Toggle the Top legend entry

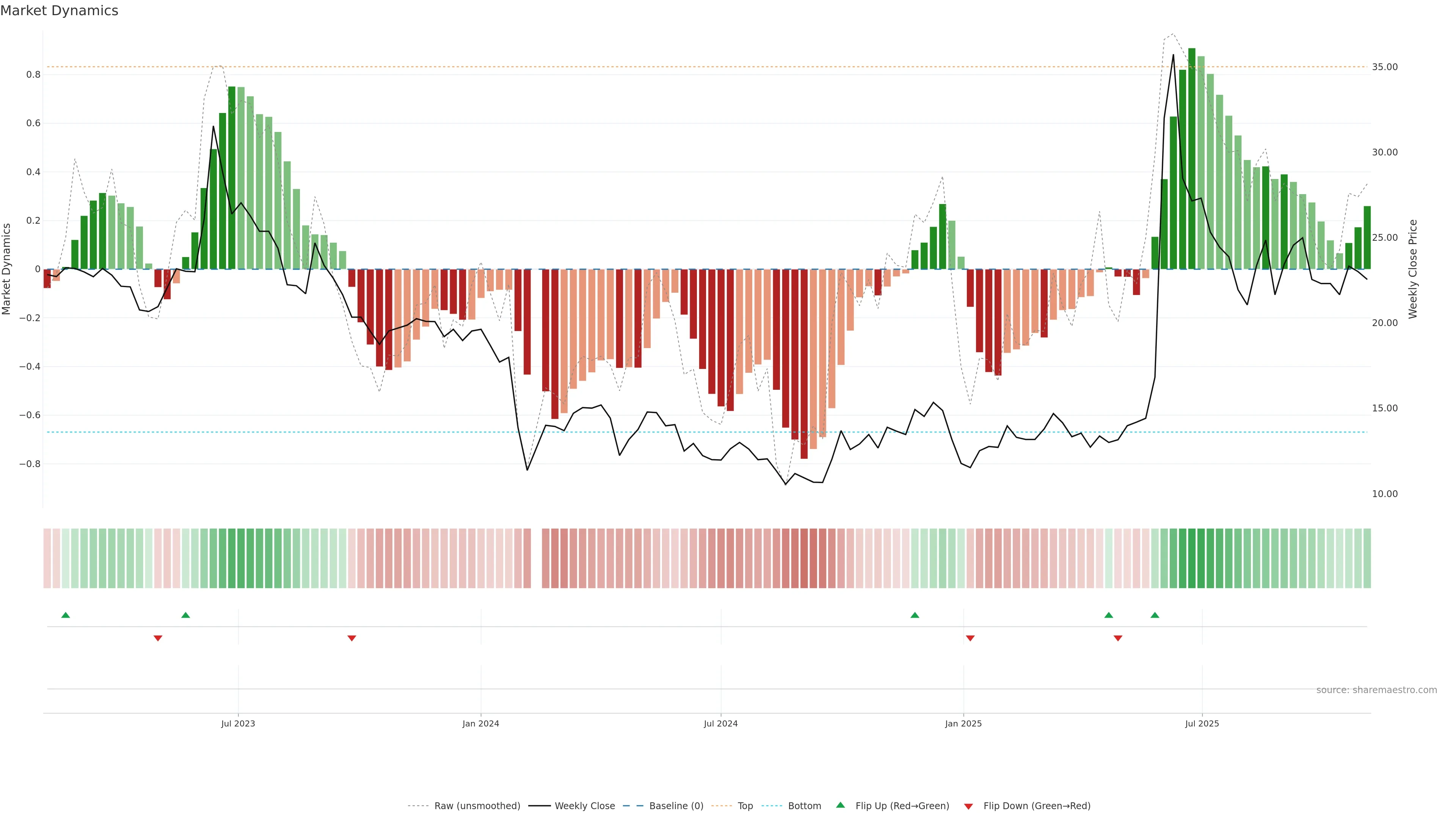click(745, 806)
